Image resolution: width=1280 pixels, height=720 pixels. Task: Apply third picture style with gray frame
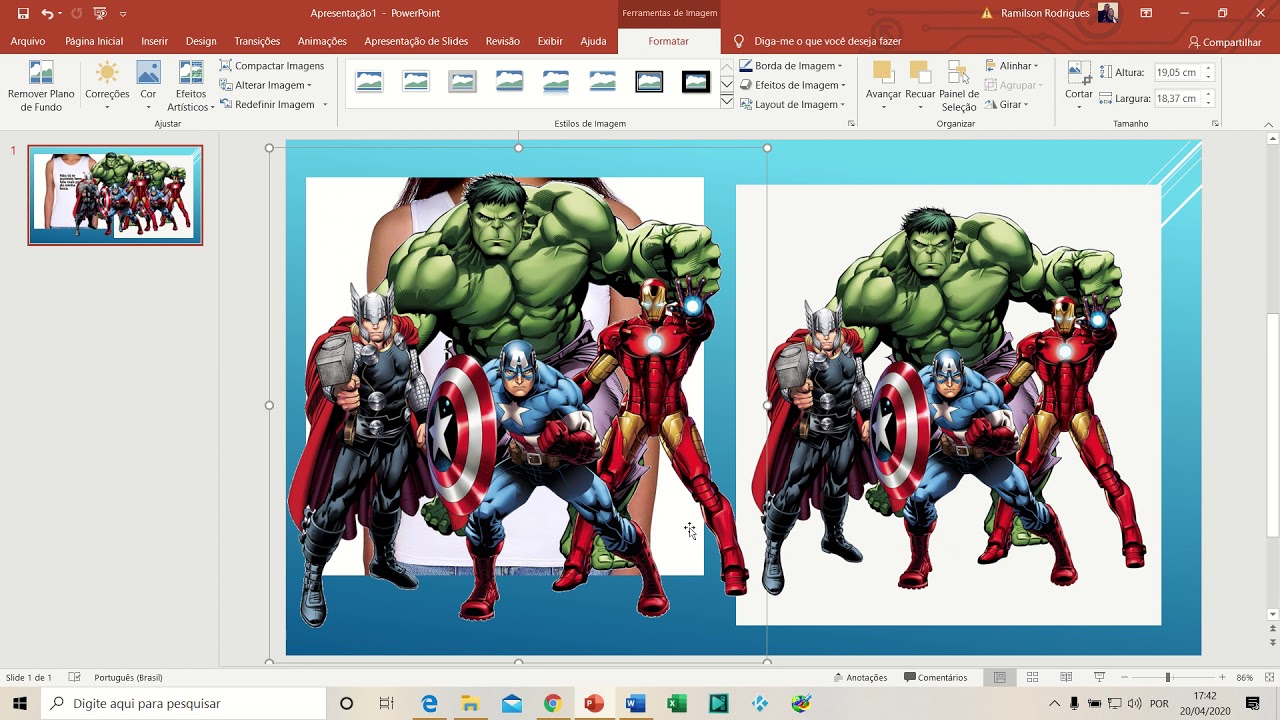[462, 82]
